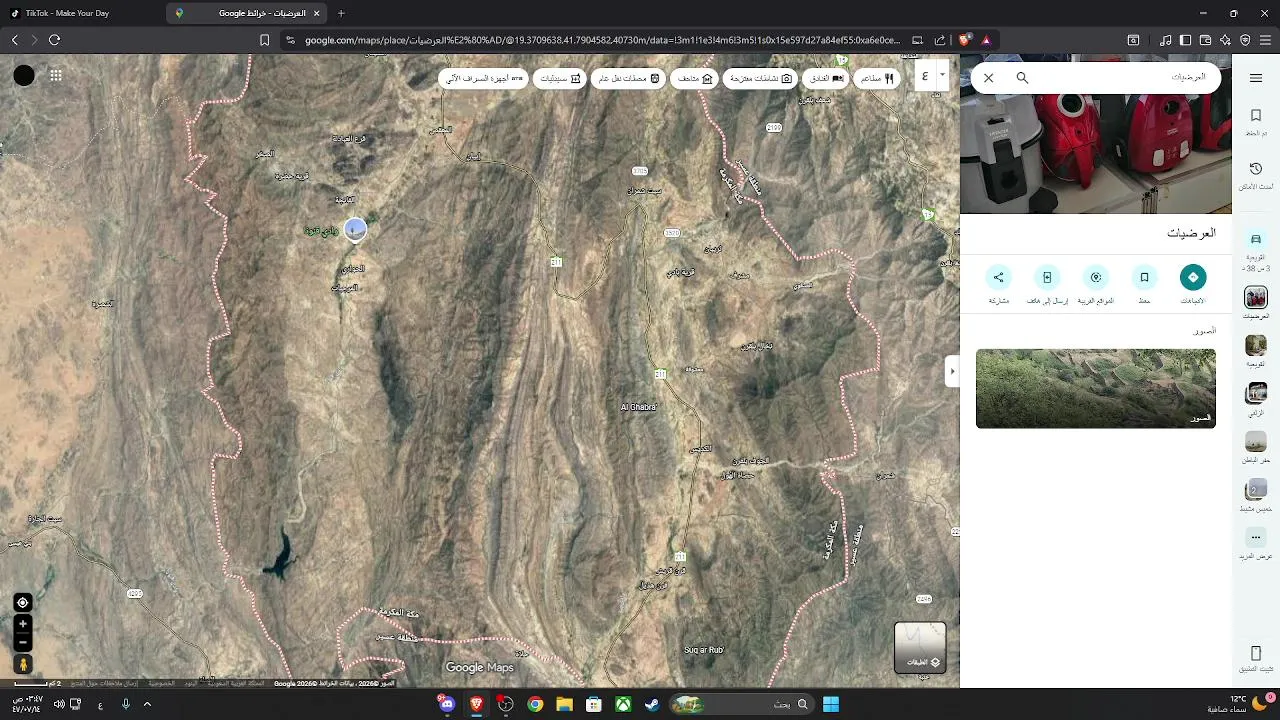Activate the Street View pegman
Screen dimensions: 1280x720
23,664
